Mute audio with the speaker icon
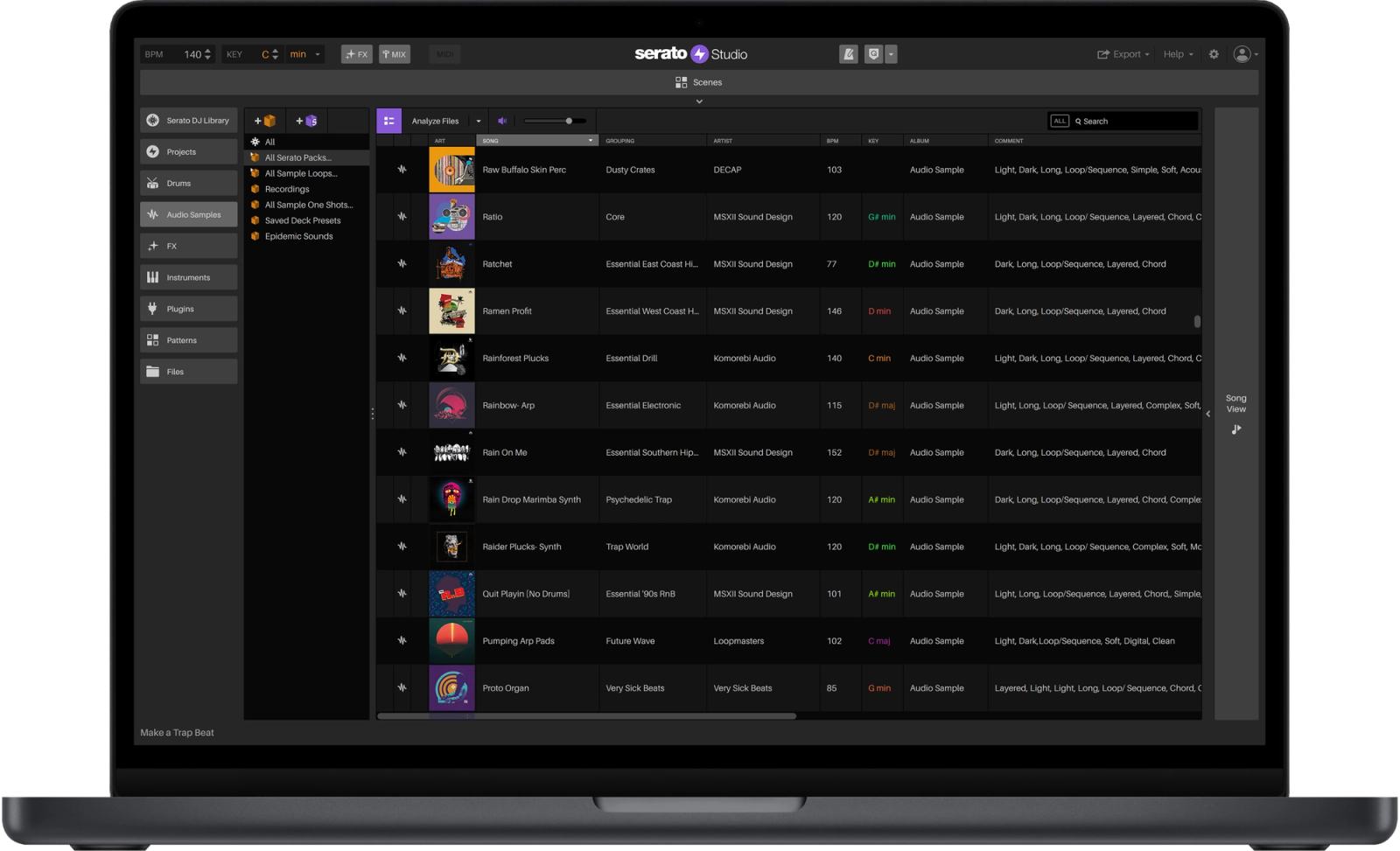 point(501,120)
